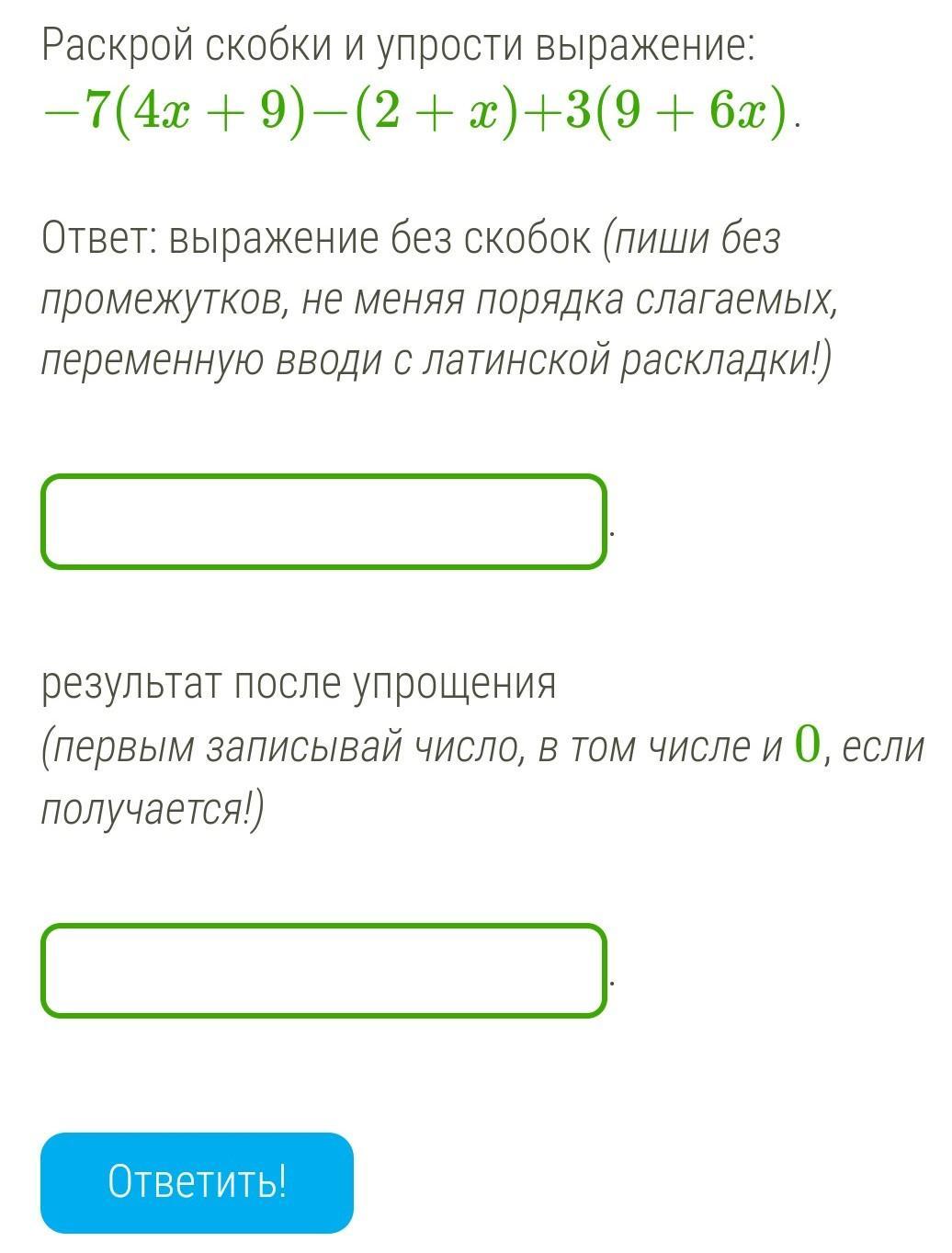Click the text 'Ответ: выражение без скобок'

(x=317, y=240)
